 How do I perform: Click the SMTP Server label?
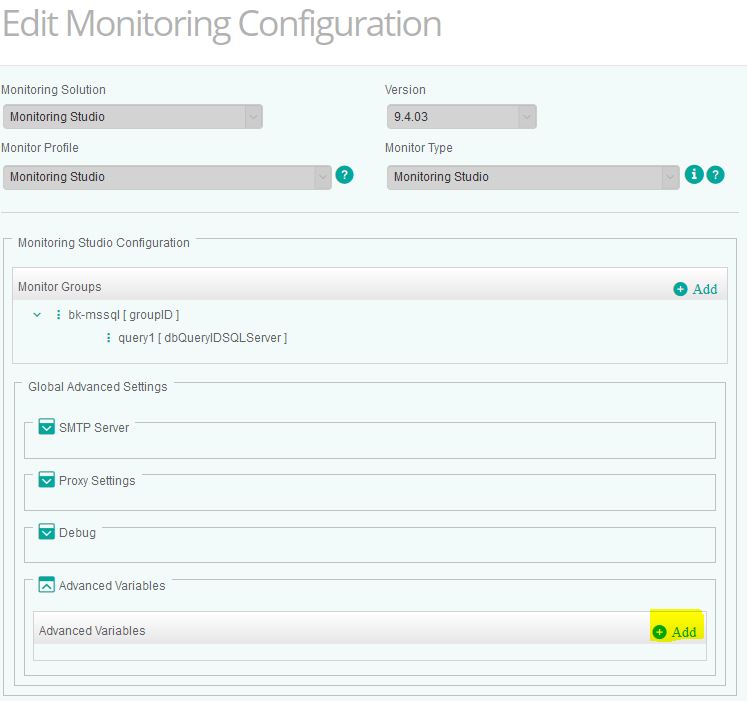[94, 427]
